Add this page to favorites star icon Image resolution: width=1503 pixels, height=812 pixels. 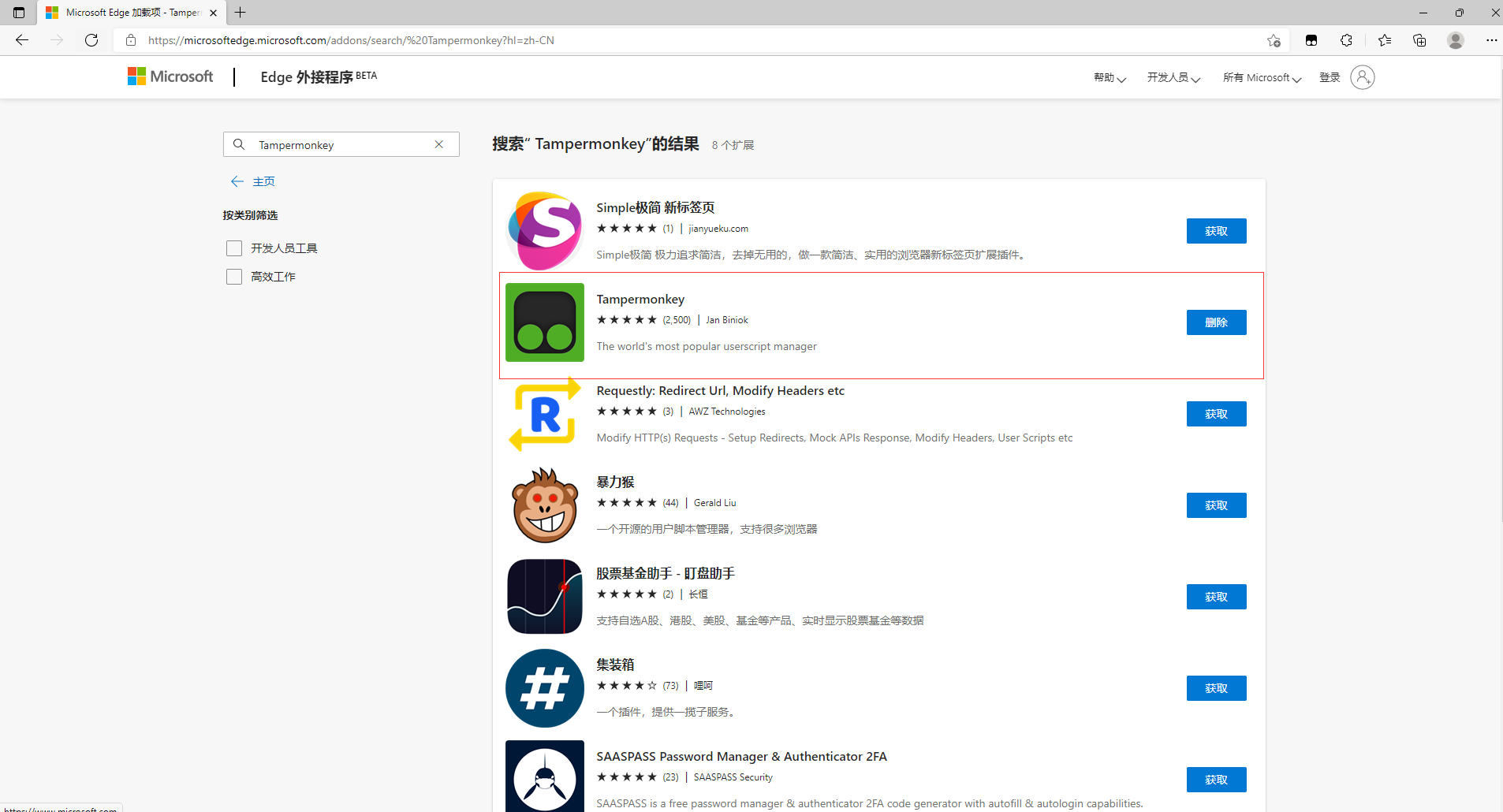coord(1274,40)
